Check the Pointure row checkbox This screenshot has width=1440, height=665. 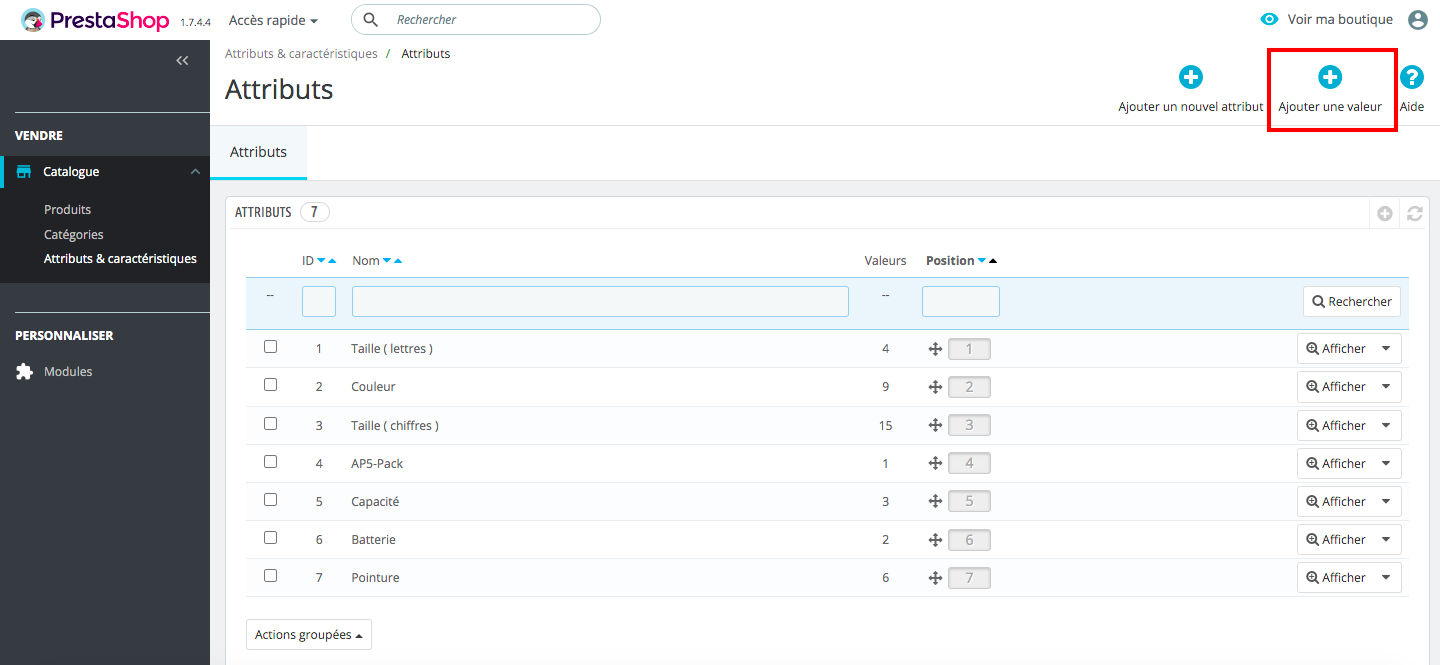(270, 575)
